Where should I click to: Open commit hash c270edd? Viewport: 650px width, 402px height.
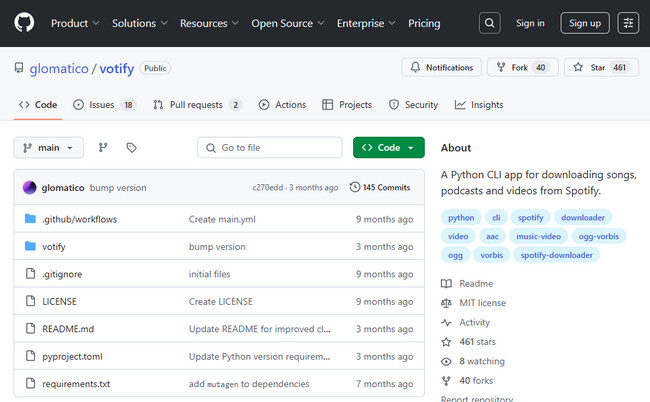tap(267, 188)
